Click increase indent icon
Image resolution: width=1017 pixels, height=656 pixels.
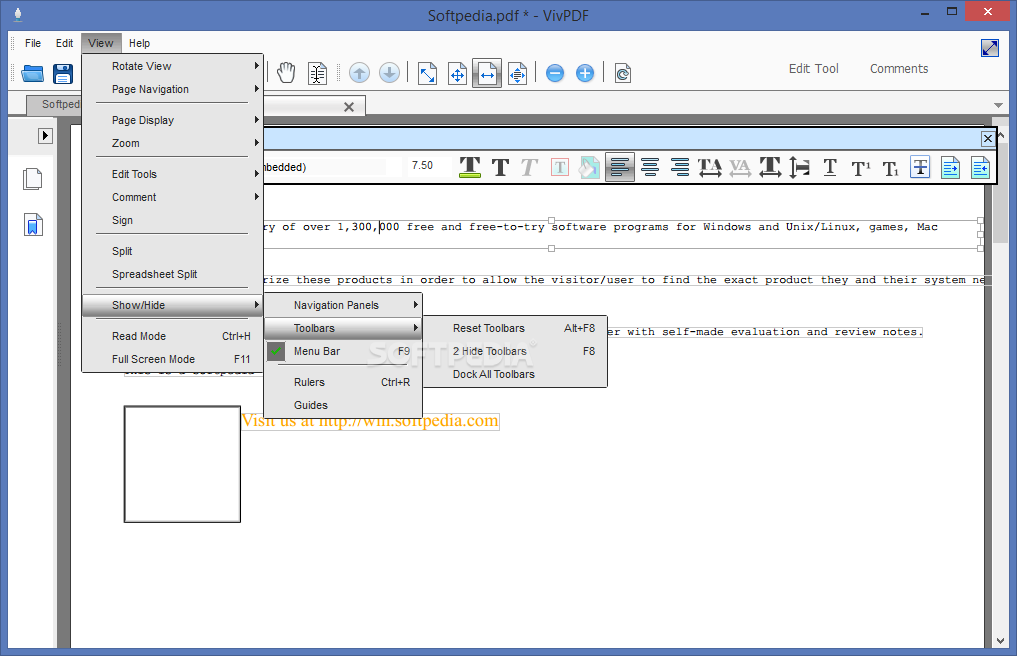tap(950, 167)
